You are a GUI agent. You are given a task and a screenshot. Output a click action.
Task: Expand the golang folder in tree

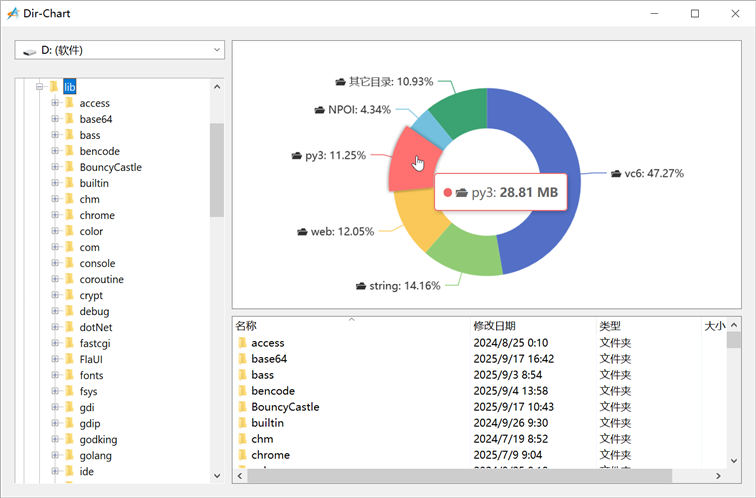(x=56, y=455)
